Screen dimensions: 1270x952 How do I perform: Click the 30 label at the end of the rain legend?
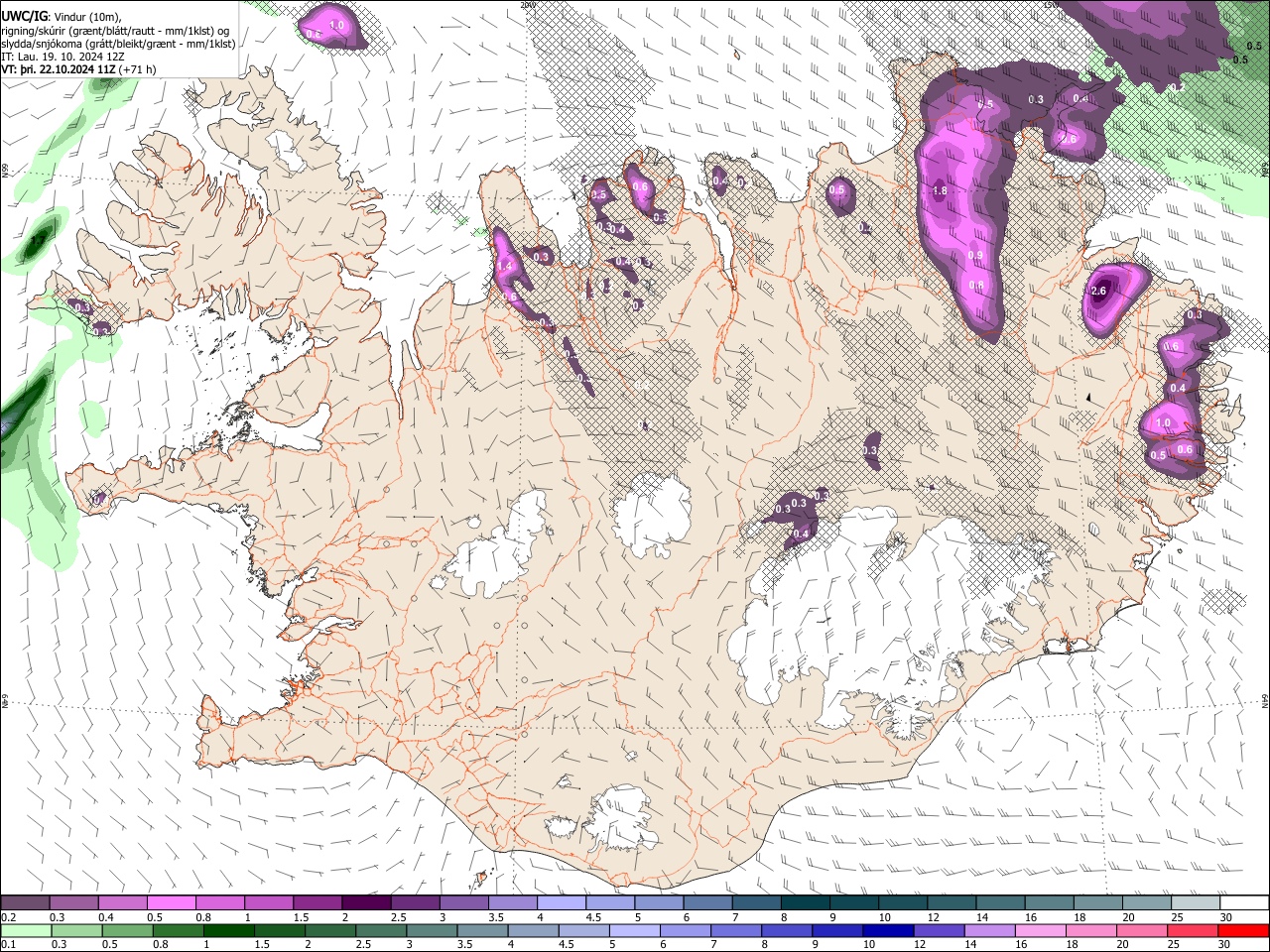coord(1226,945)
